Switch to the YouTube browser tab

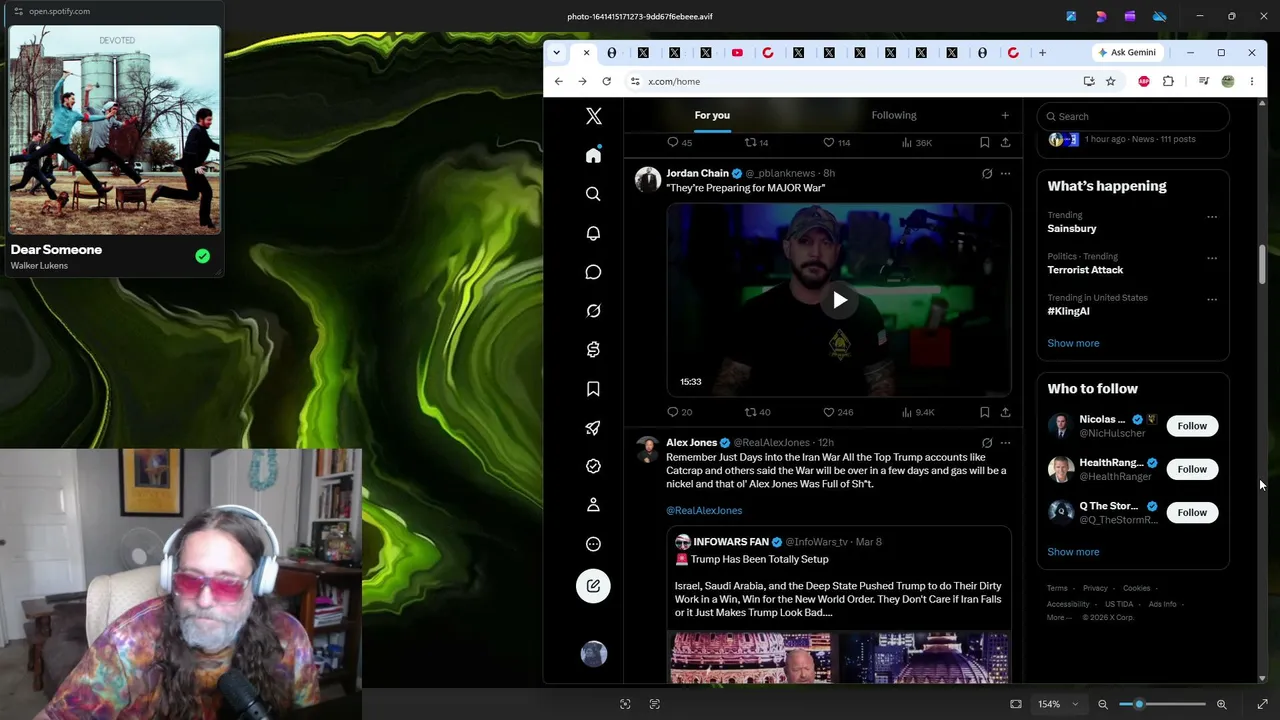pyautogui.click(x=737, y=53)
